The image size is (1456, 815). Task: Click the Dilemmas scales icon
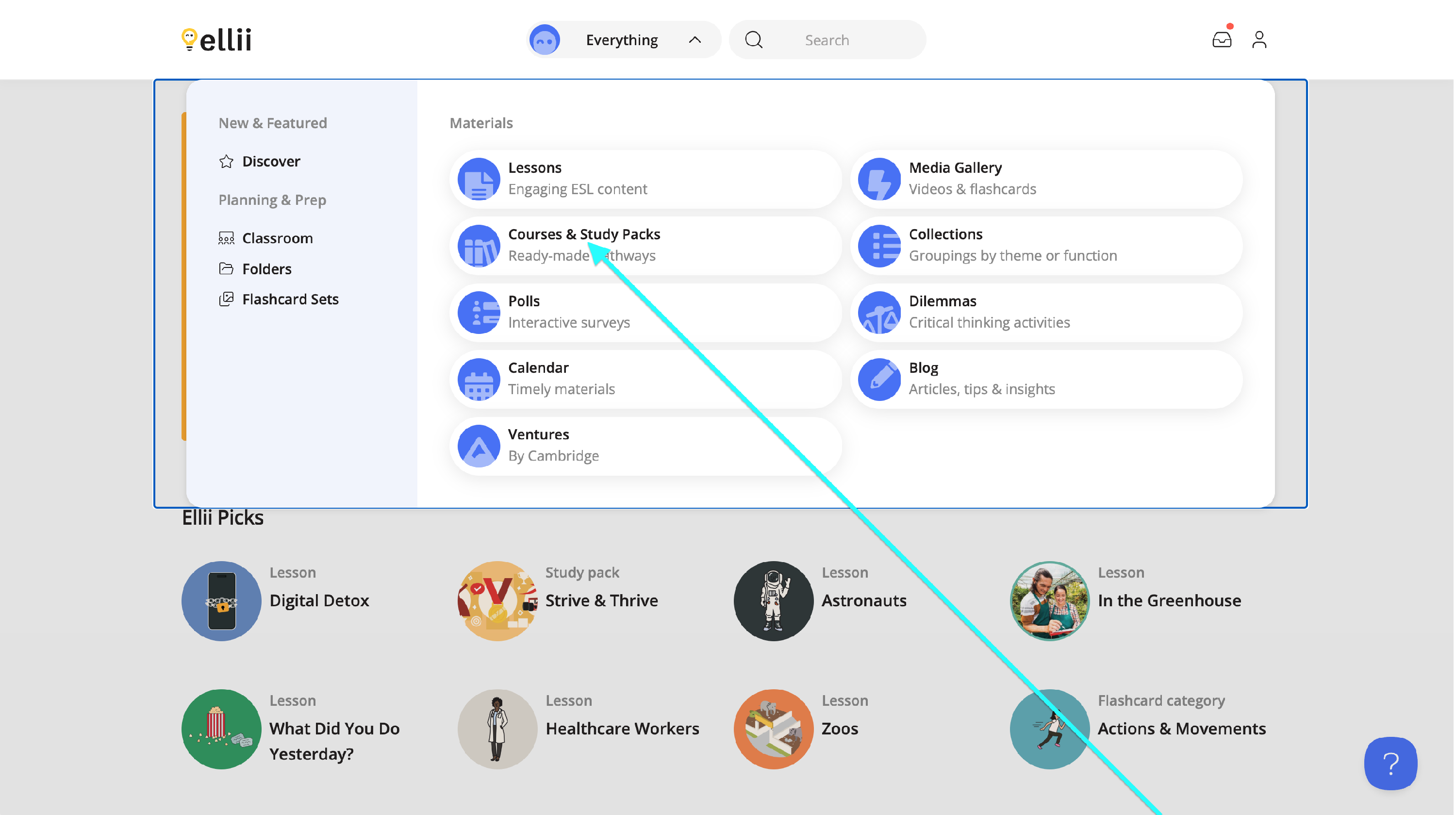pyautogui.click(x=879, y=313)
